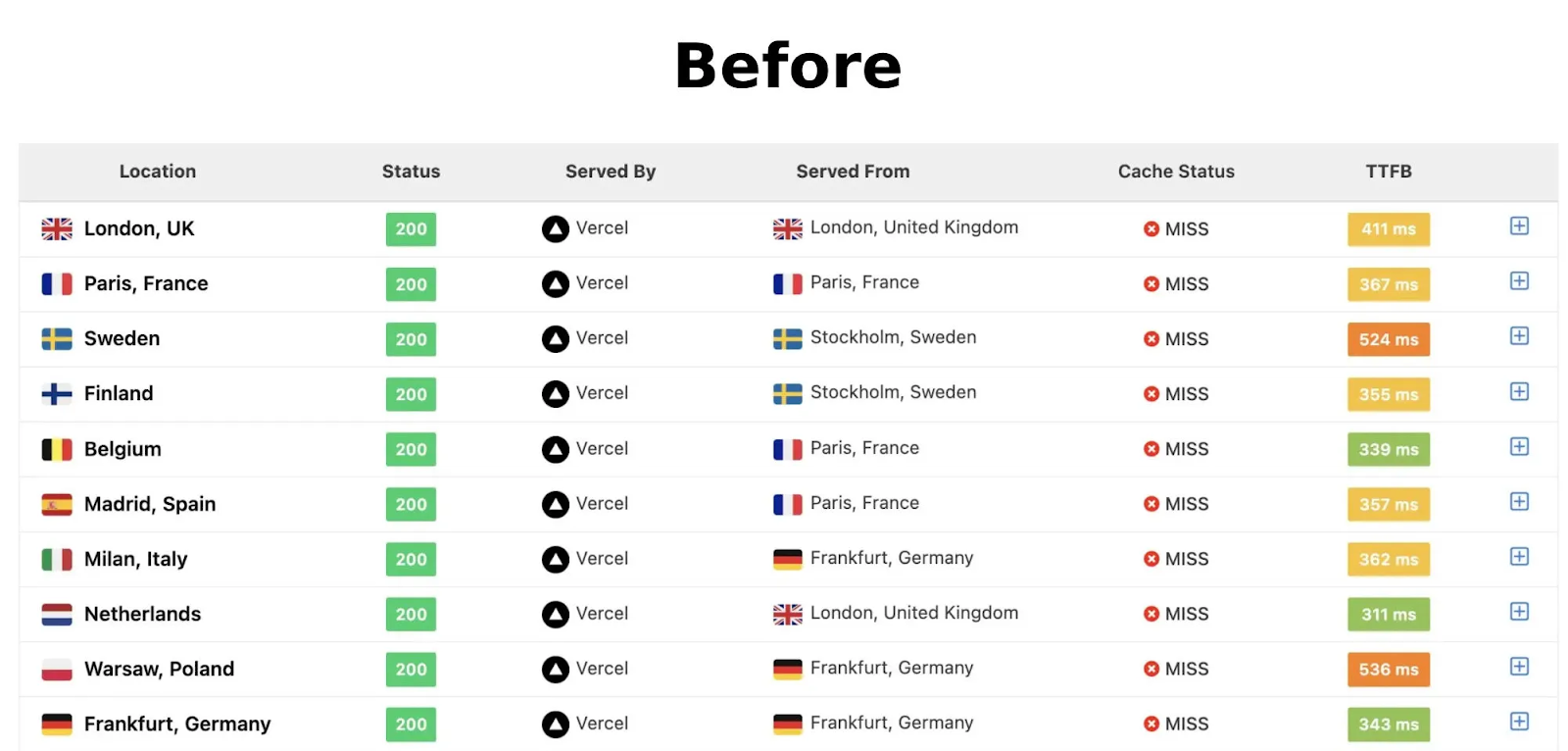The image size is (1568, 751).
Task: Sort by the TTFB column header
Action: coord(1389,172)
